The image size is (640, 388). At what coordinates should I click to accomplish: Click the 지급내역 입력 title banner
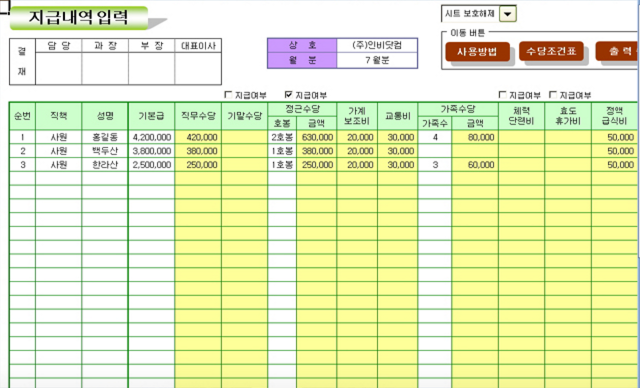click(x=79, y=18)
